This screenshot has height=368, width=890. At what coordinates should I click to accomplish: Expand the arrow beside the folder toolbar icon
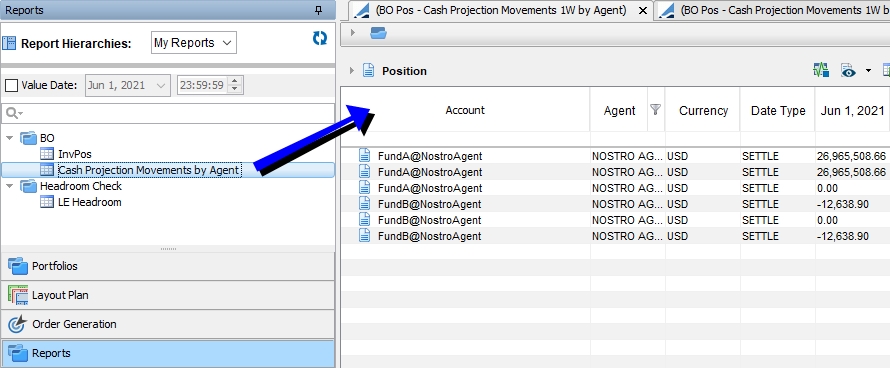(x=353, y=33)
